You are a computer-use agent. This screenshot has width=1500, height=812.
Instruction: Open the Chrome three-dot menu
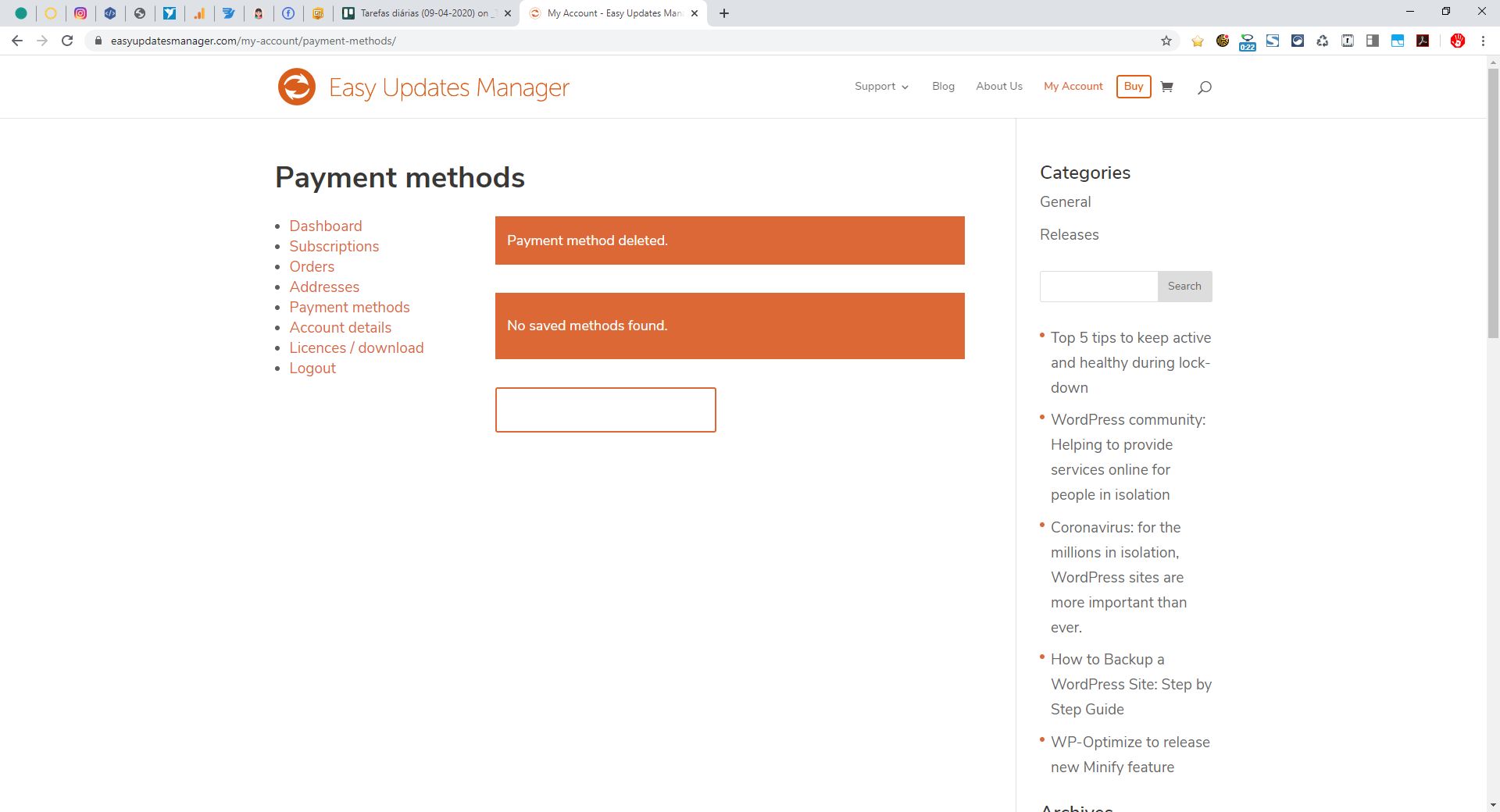coord(1483,41)
